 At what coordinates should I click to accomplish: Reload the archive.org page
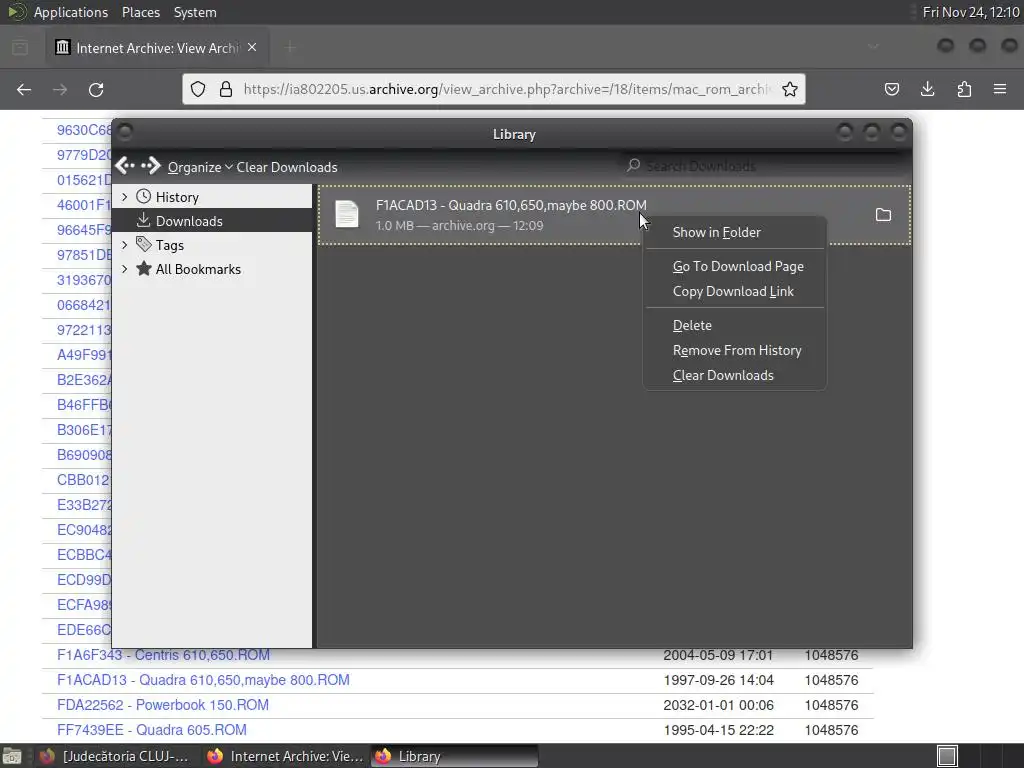96,89
